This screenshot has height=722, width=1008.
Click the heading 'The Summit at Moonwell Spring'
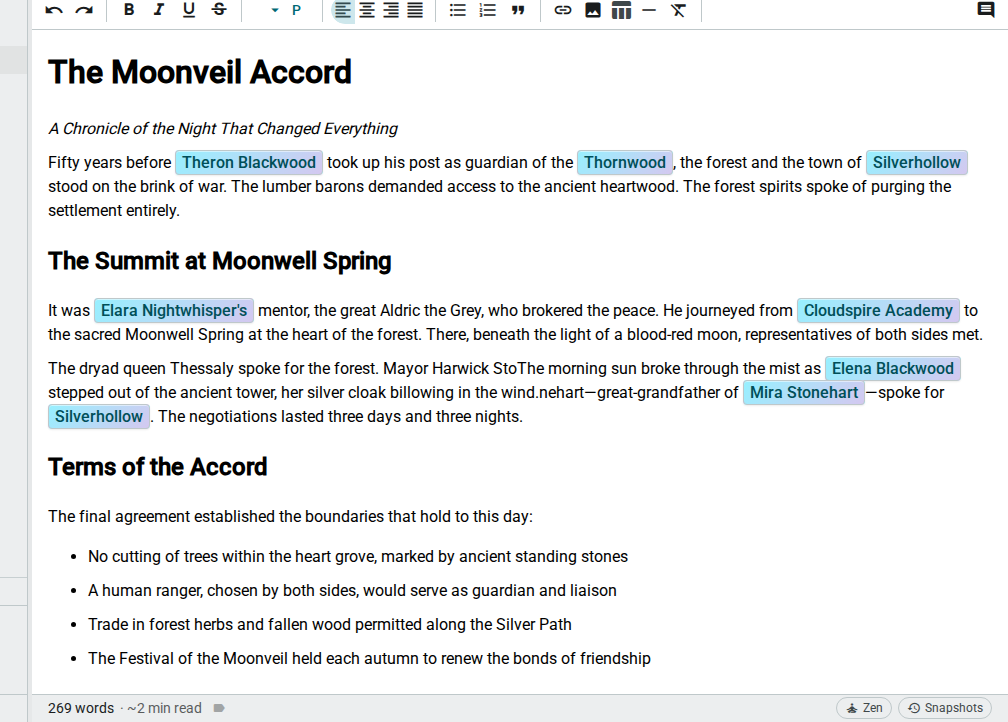220,261
